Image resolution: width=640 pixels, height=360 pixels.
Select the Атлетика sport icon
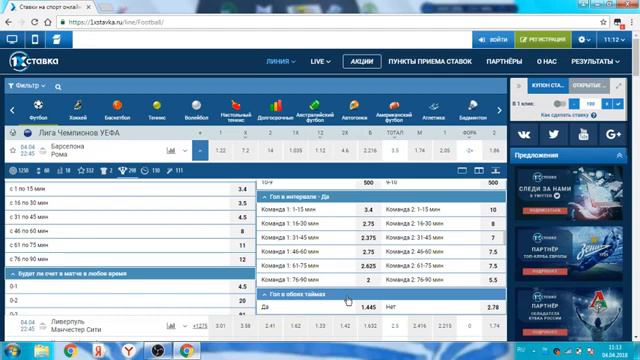(x=433, y=110)
